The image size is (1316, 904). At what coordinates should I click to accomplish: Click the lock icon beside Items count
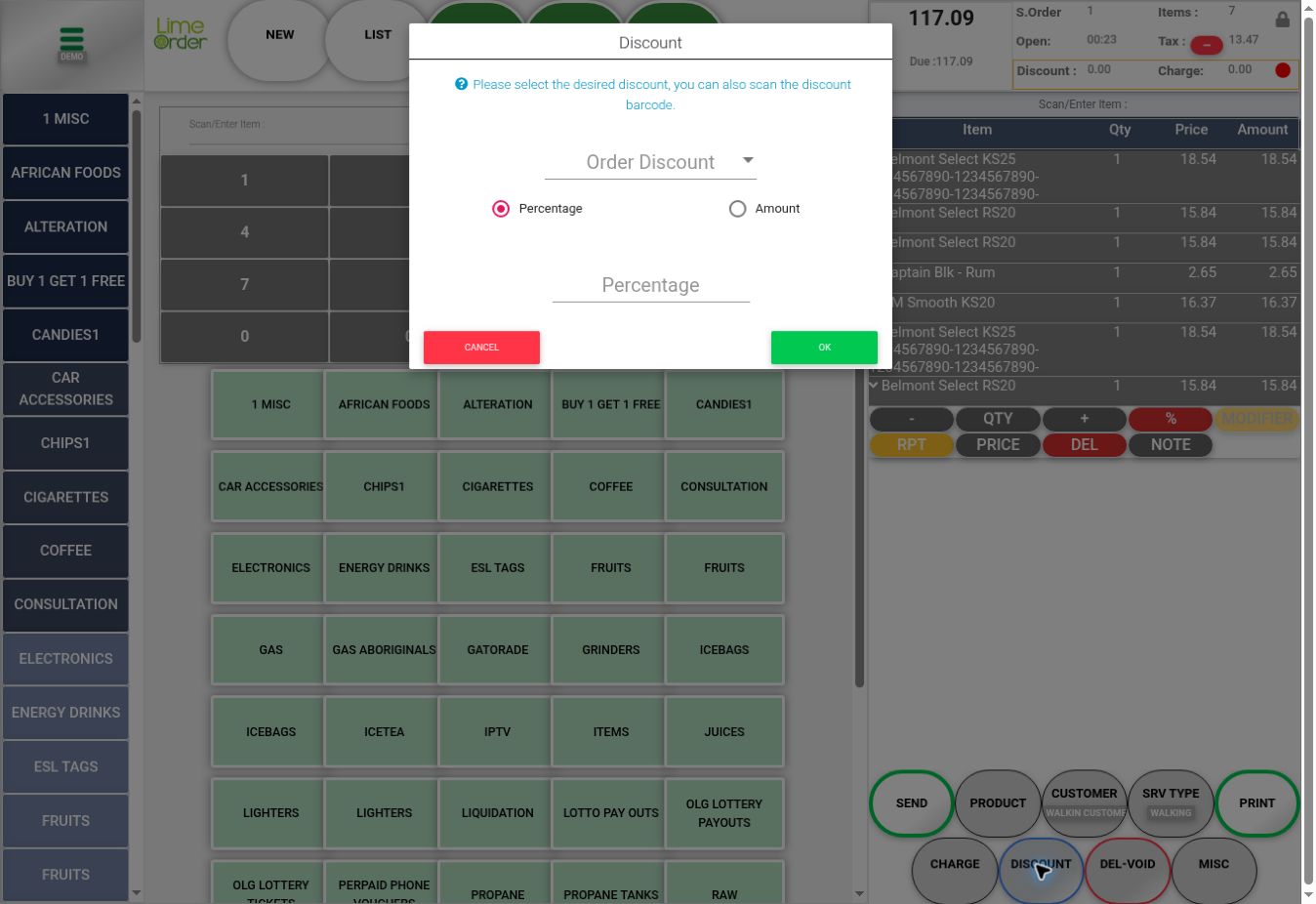1282,20
